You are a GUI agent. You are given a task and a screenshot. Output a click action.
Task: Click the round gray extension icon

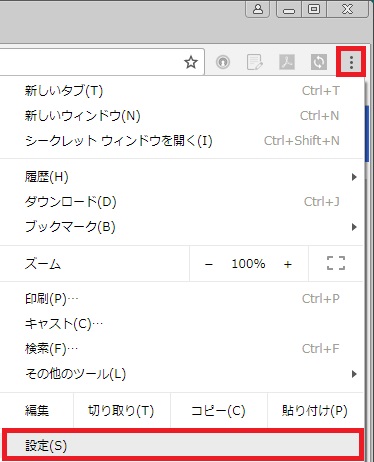pyautogui.click(x=223, y=62)
